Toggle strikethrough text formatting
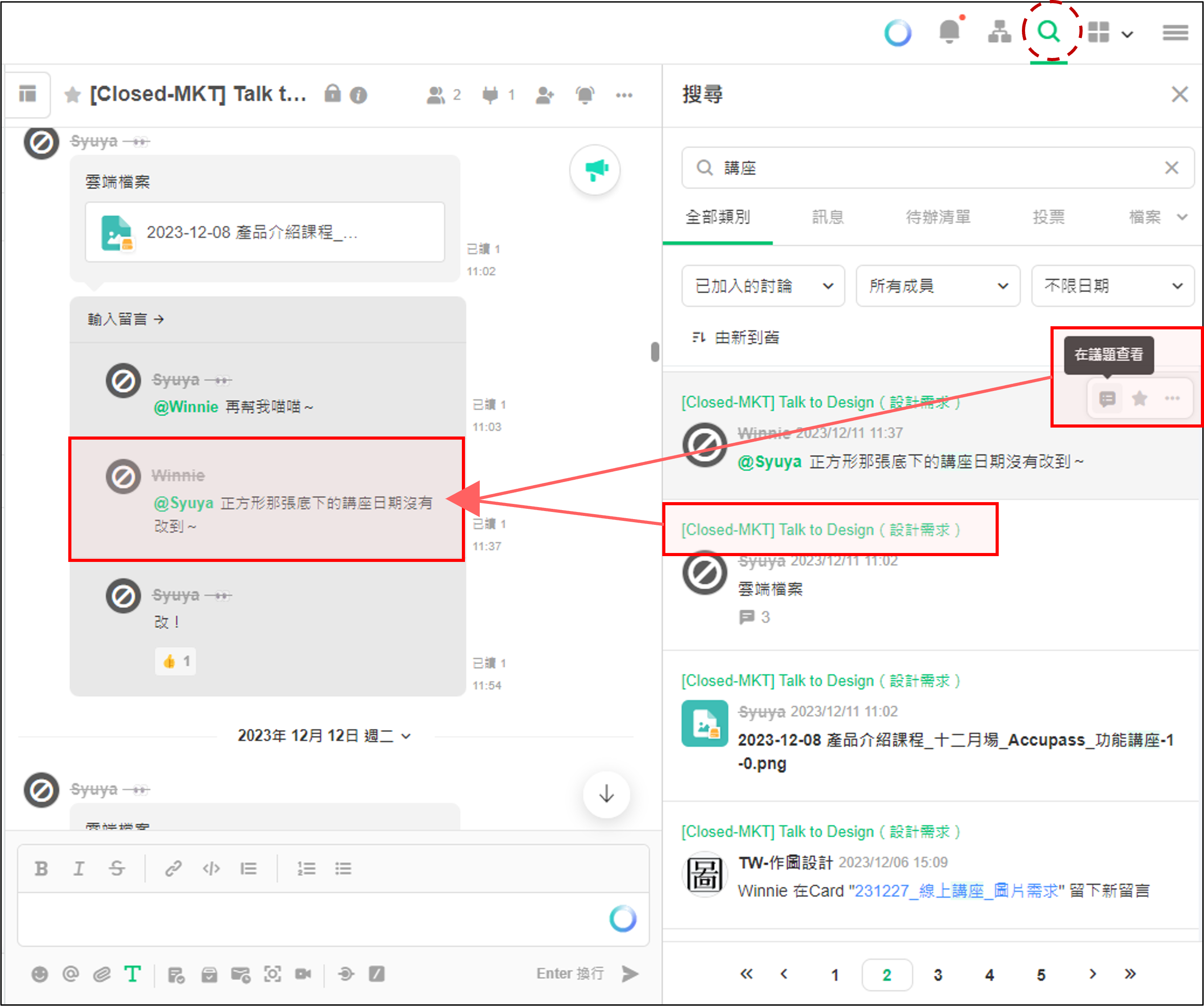 coord(117,869)
